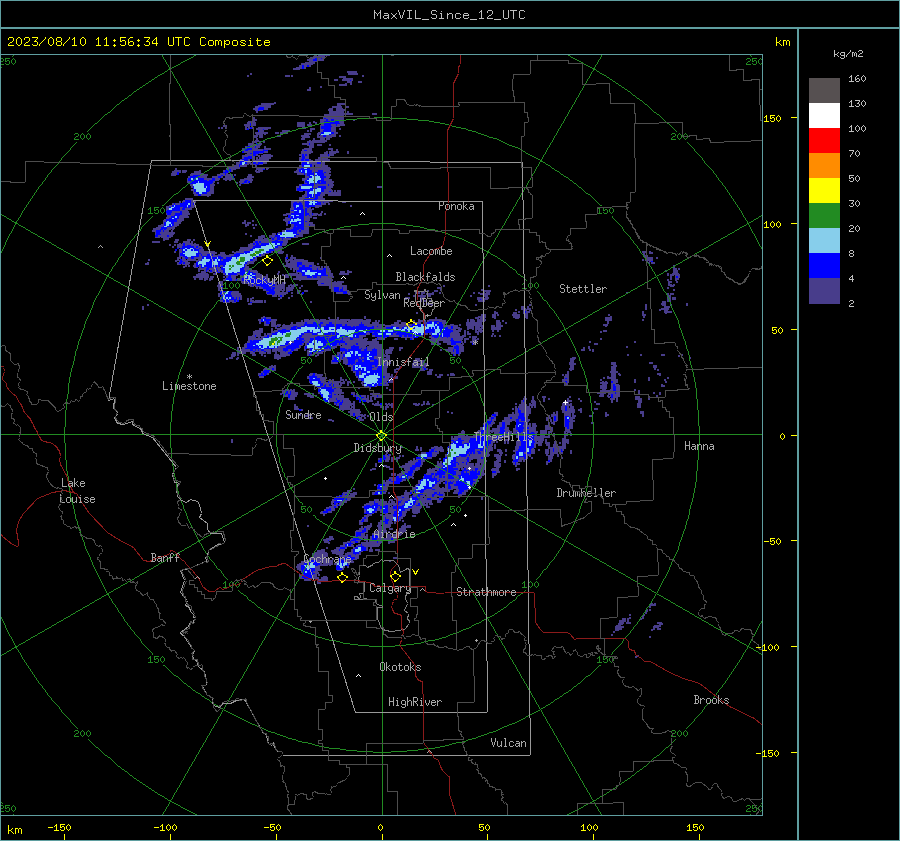Click the Airdrie label on map
Viewport: 900px width, 841px height.
coord(394,534)
